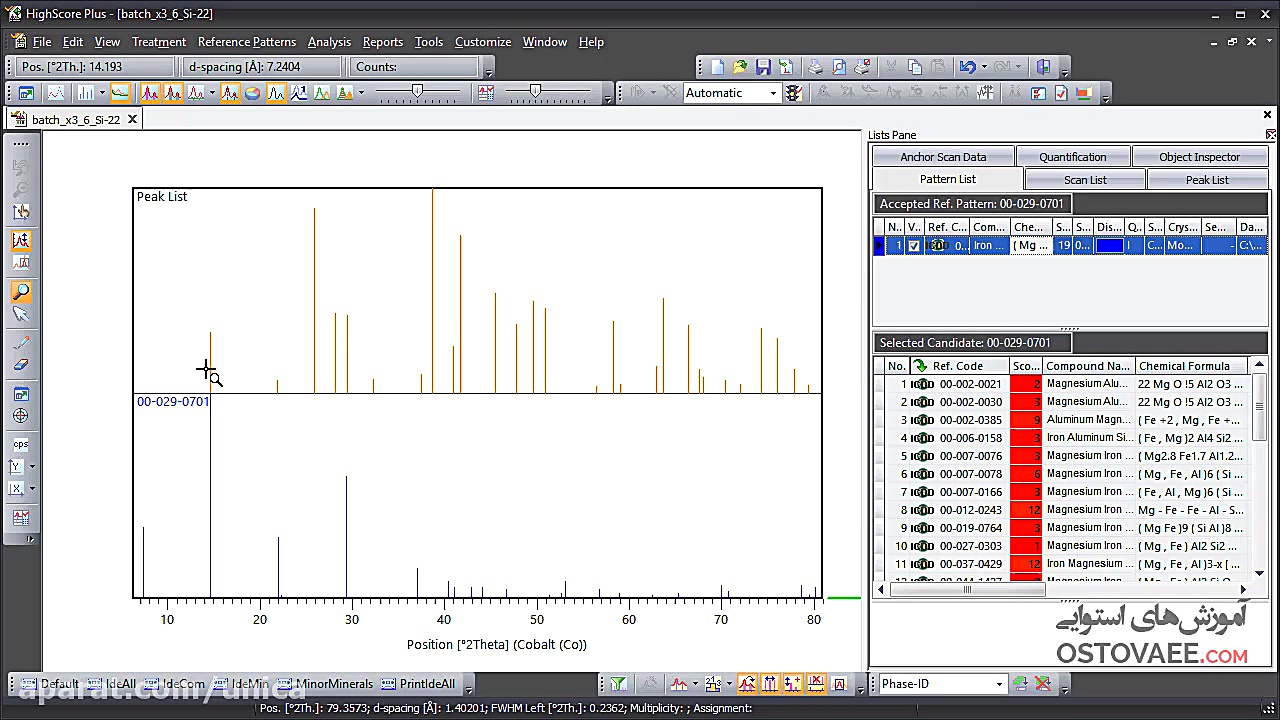Click the Undo arrow icon

tap(967, 67)
